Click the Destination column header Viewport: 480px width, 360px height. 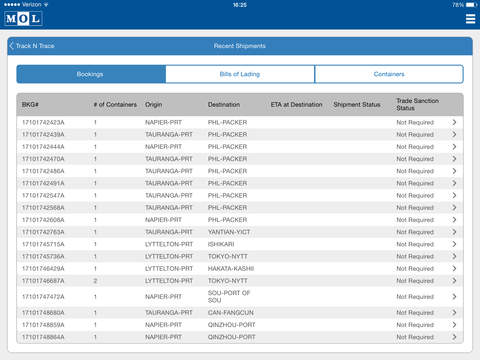[x=224, y=105]
